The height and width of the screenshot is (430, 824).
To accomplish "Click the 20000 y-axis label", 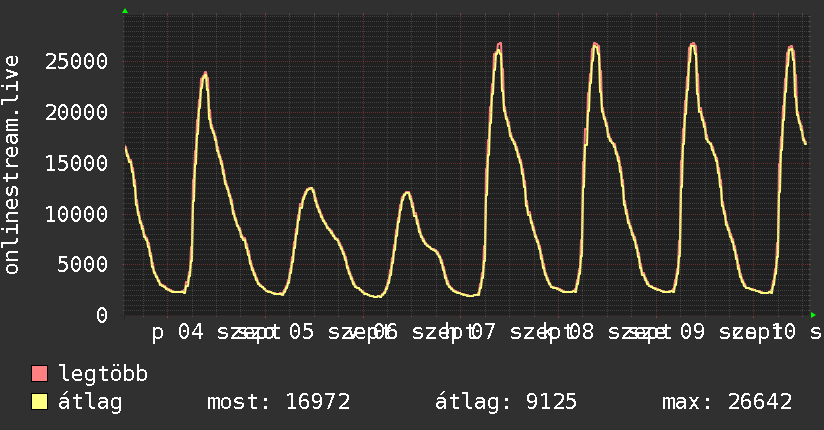I will pos(76,112).
